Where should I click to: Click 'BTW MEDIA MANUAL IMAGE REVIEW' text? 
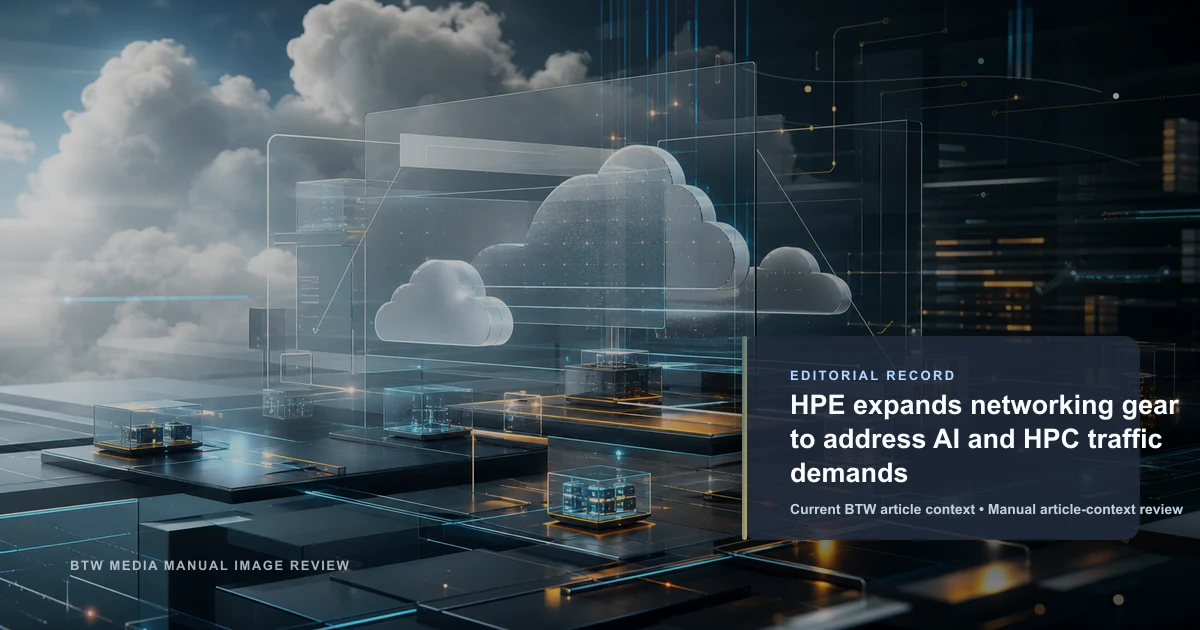click(x=210, y=566)
